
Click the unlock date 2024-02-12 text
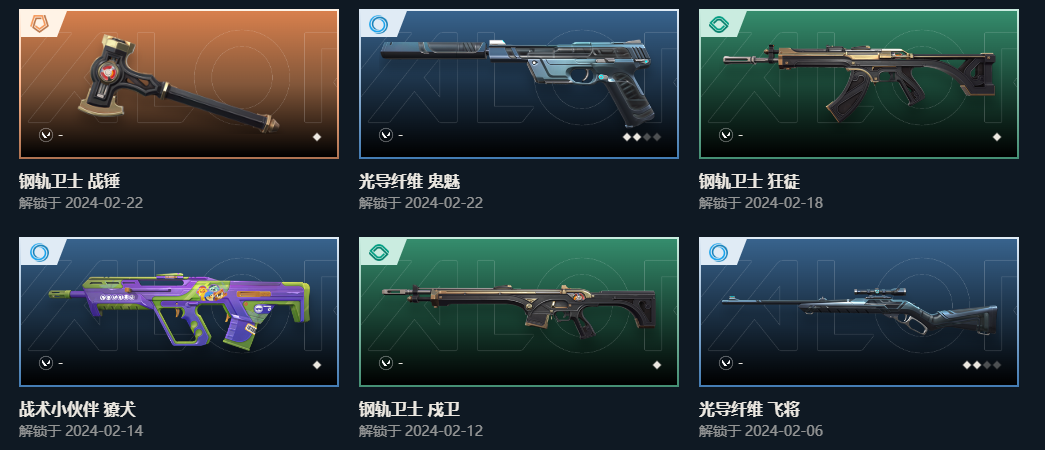tap(444, 430)
